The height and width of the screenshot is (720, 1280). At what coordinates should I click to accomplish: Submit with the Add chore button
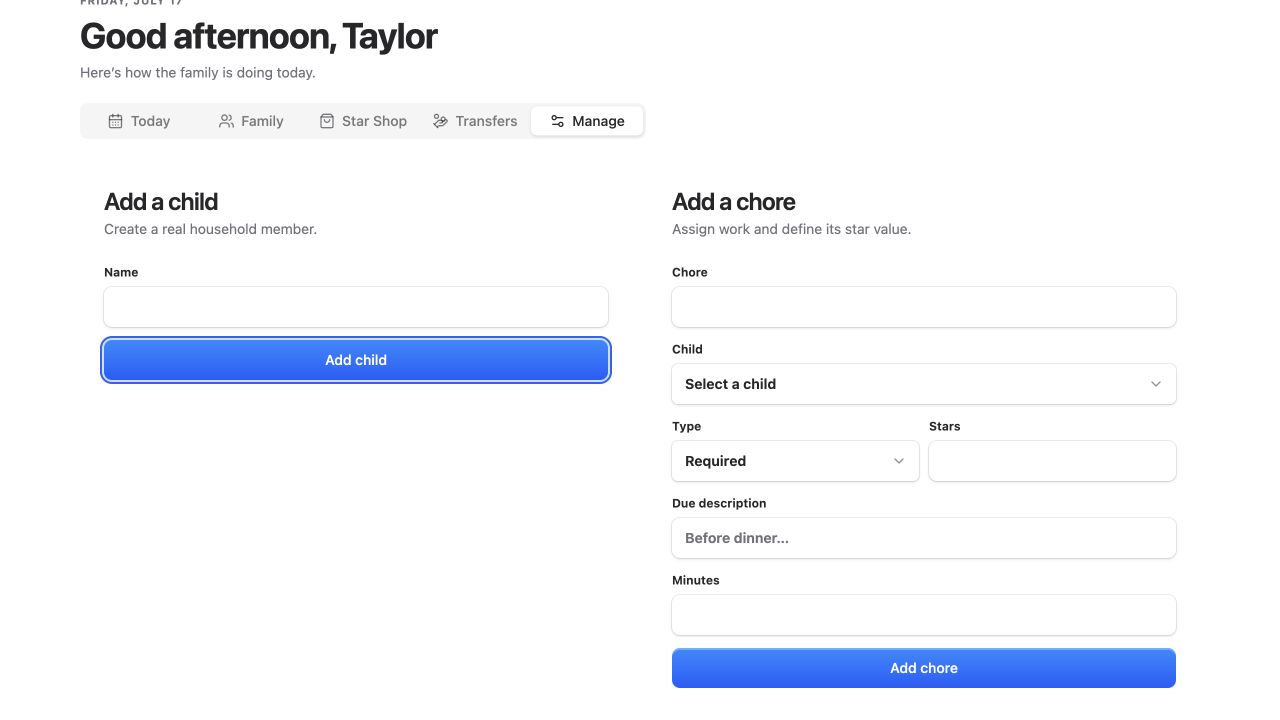coord(924,668)
